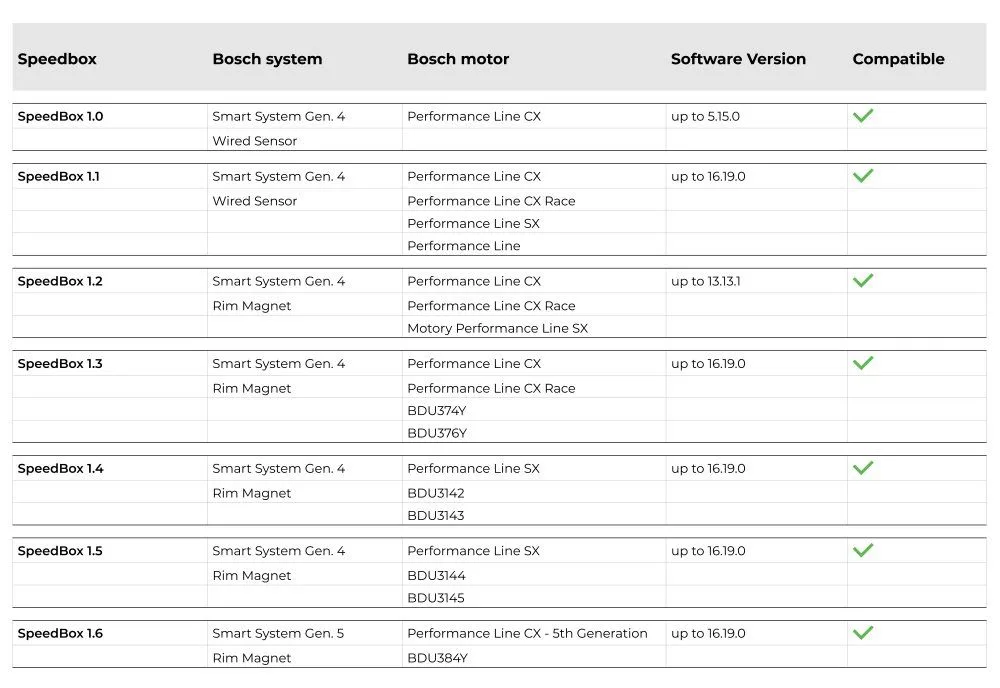
Task: Click 'Motory Performance Line SX' cell
Action: 497,328
